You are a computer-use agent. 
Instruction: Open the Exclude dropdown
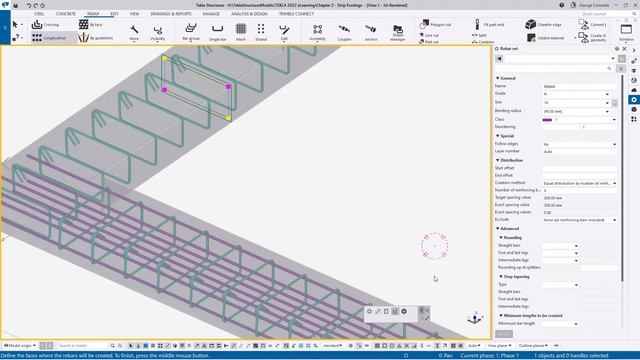614,220
